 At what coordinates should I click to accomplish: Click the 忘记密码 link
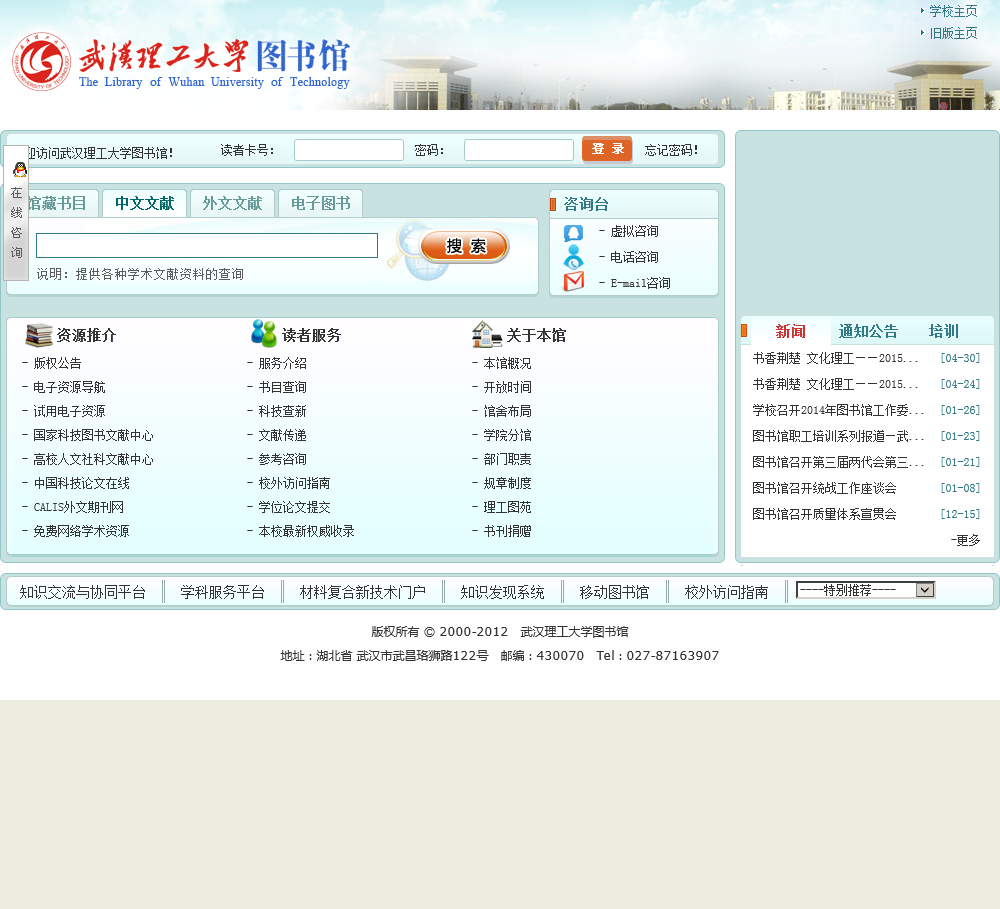click(671, 150)
